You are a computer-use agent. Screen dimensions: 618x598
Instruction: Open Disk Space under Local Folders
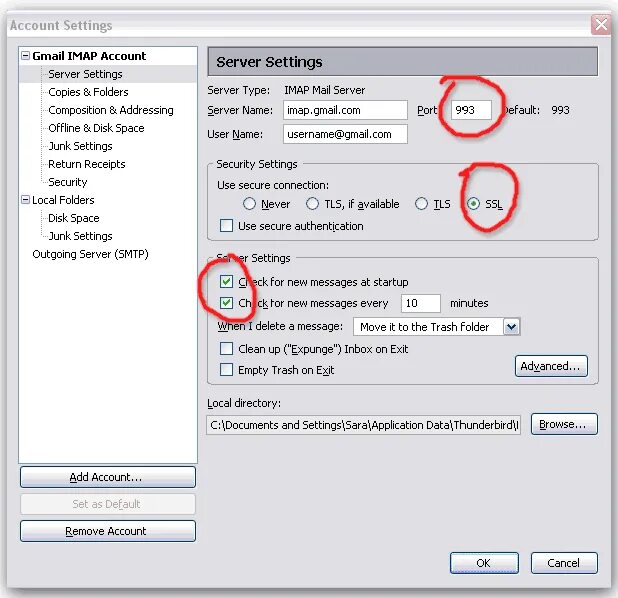[74, 218]
